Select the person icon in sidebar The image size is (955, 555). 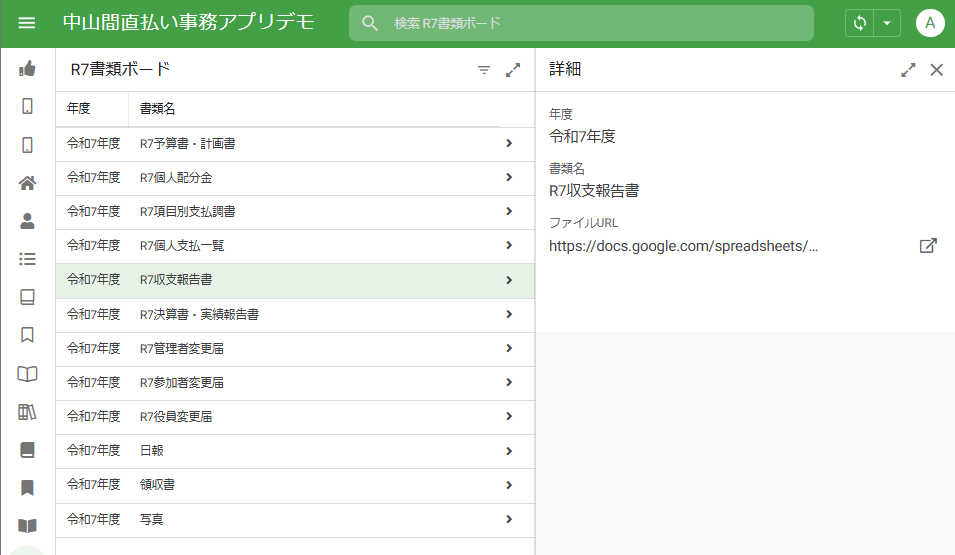27,221
